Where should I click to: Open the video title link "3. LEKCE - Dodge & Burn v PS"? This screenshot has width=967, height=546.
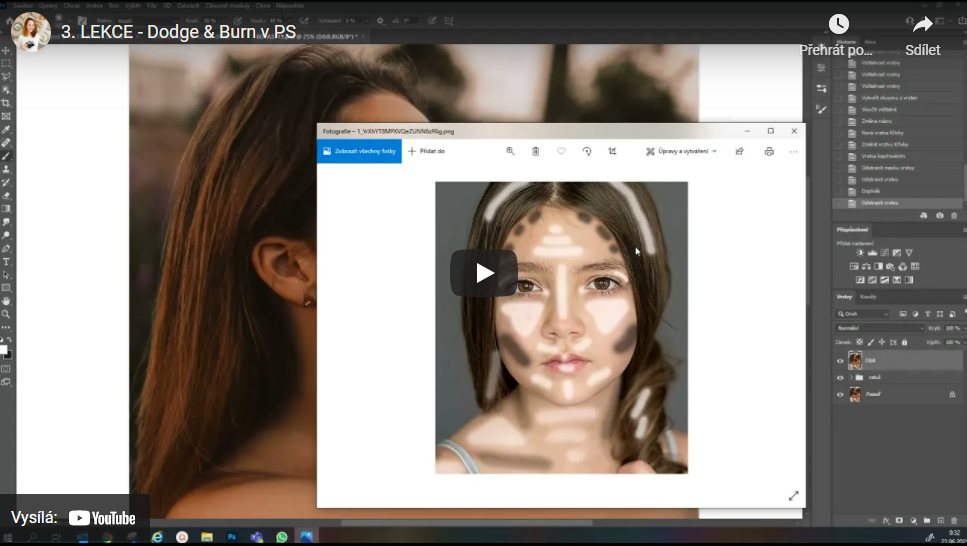click(178, 32)
